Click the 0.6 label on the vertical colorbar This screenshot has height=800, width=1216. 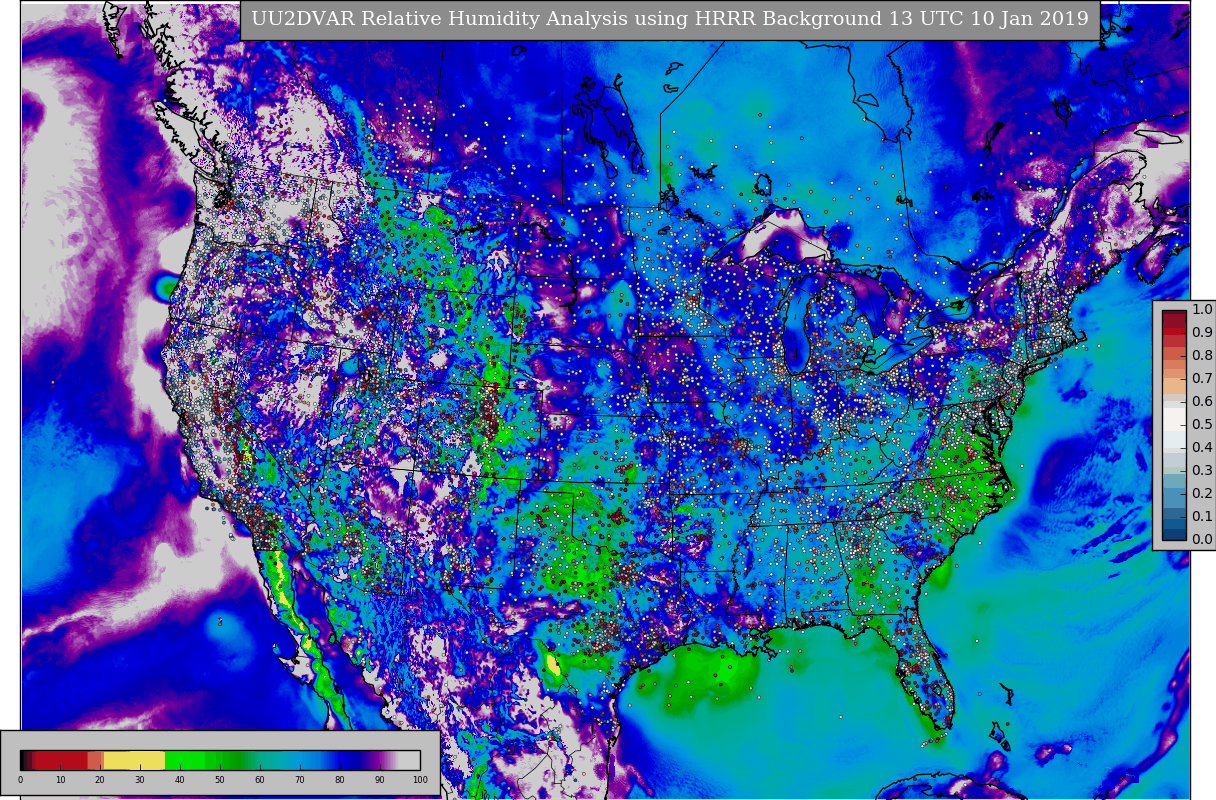pyautogui.click(x=1202, y=402)
